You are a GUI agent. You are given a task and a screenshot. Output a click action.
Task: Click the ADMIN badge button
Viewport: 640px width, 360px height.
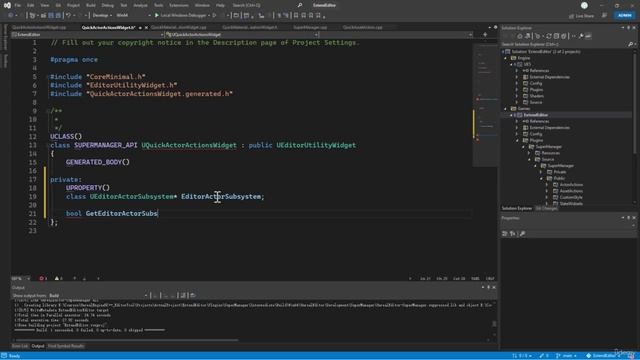coord(624,15)
